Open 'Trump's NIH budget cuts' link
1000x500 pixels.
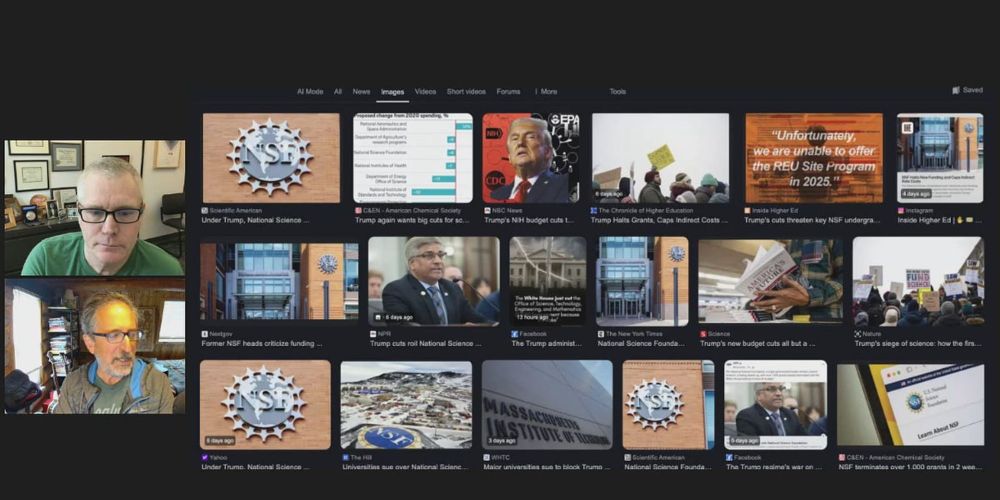click(x=529, y=220)
